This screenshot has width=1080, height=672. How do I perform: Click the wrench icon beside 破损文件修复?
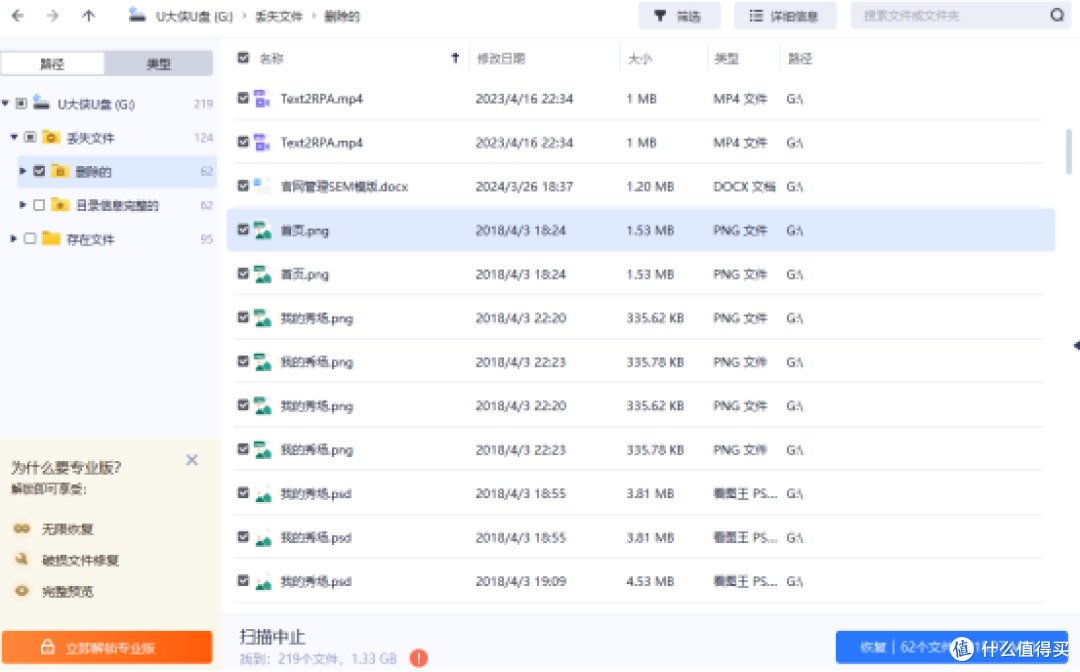point(22,559)
